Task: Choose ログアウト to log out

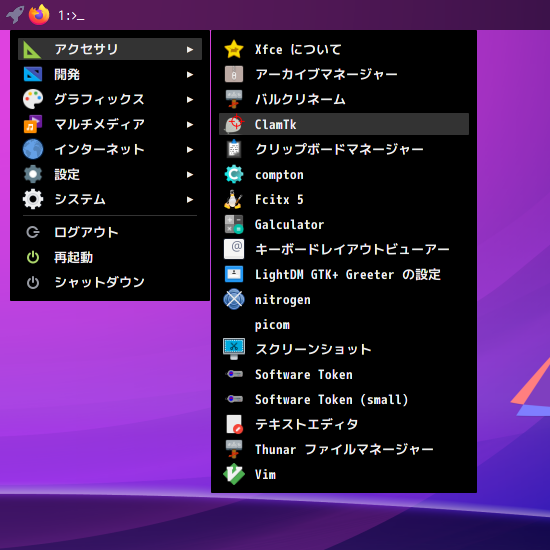Action: click(110, 232)
